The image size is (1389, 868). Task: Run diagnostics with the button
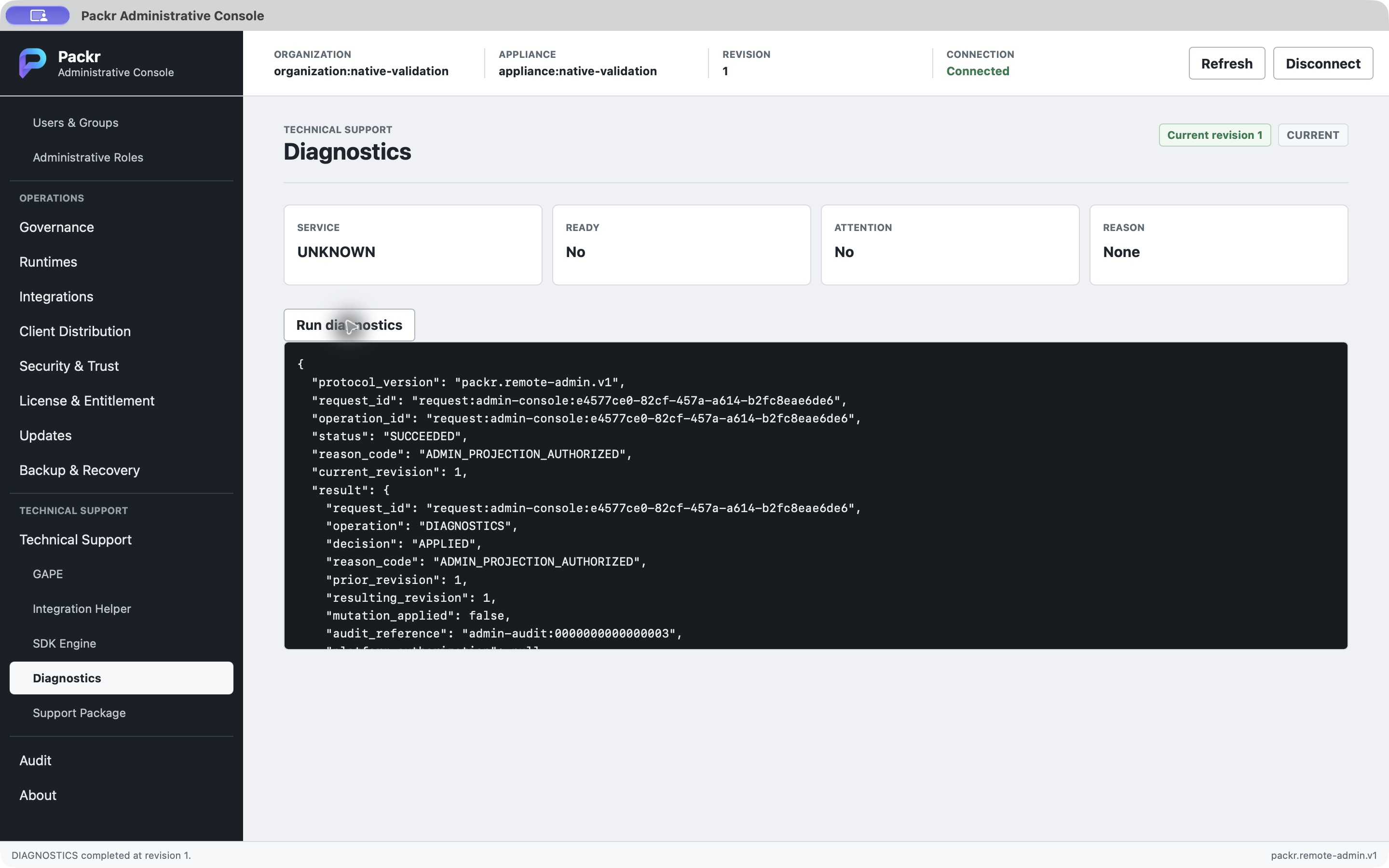(349, 325)
